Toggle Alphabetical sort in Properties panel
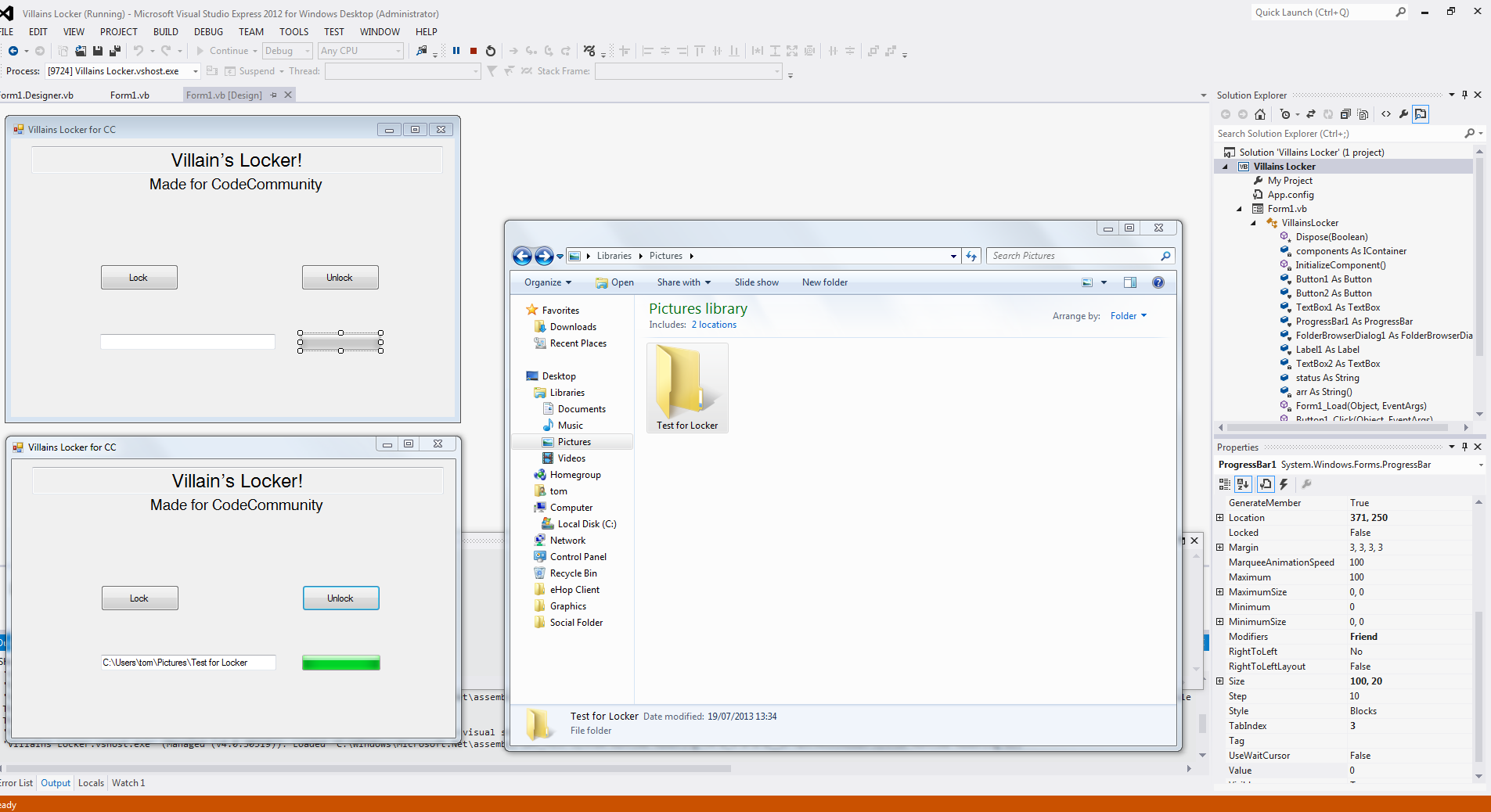Viewport: 1491px width, 812px height. (x=1244, y=484)
